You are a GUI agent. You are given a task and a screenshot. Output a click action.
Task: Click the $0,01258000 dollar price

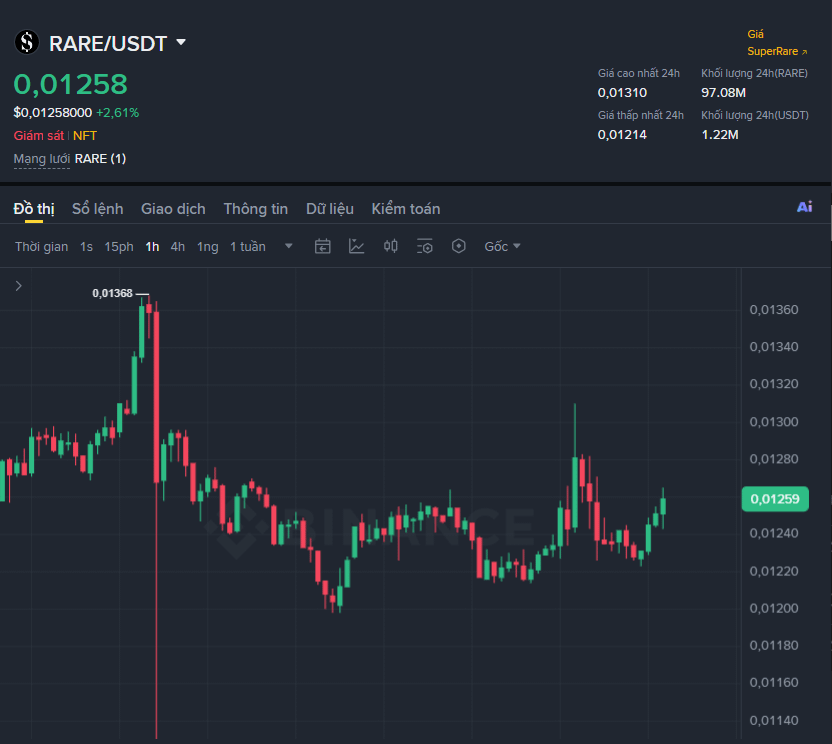[53, 113]
